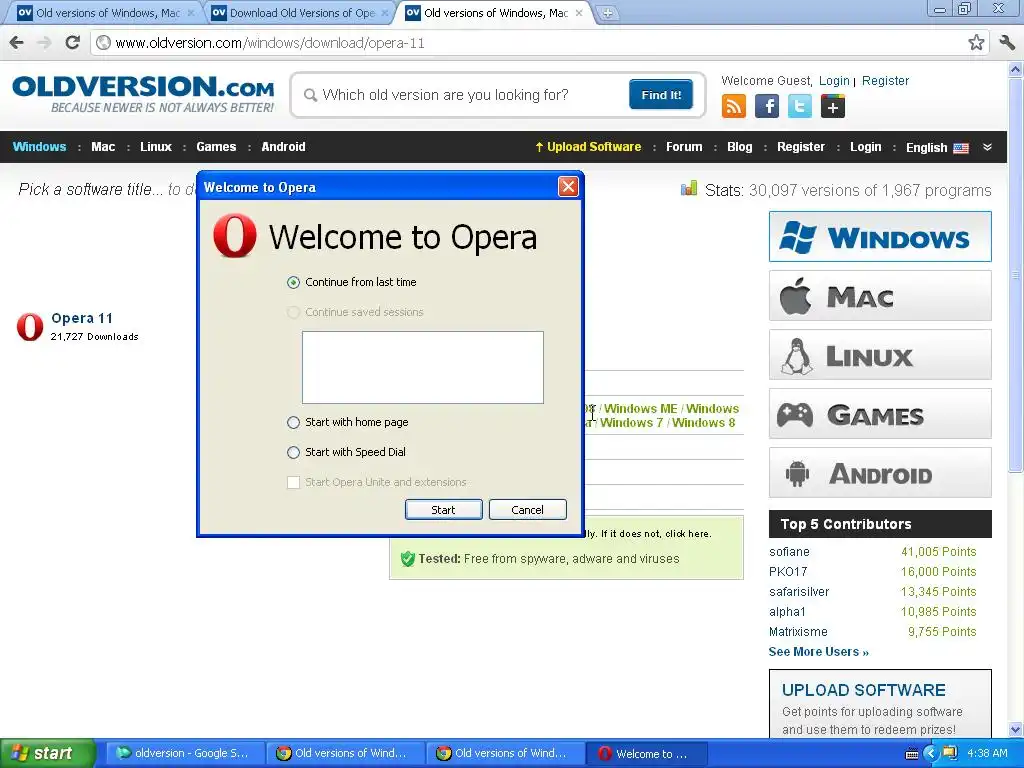This screenshot has height=768, width=1024.
Task: Open Twitter icon in header
Action: [799, 106]
